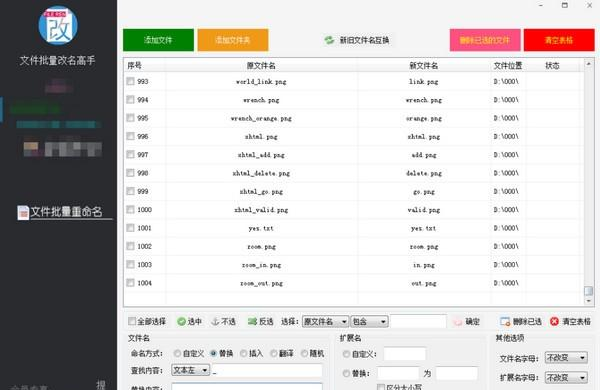600x390 pixels.
Task: Click the 序号 column header
Action: (134, 65)
